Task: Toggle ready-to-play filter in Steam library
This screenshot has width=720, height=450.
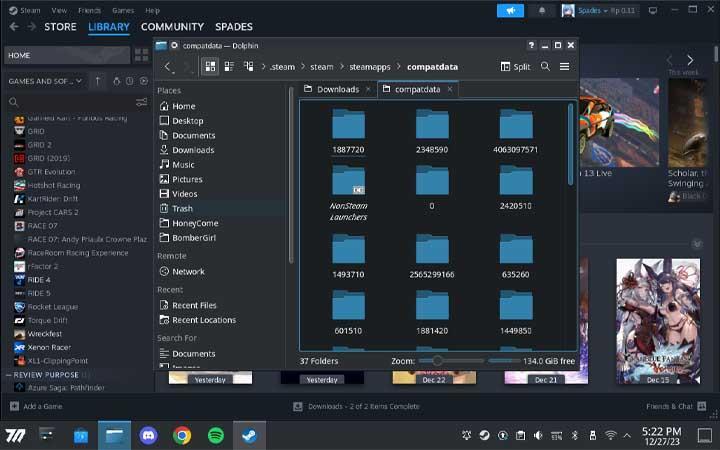Action: point(144,81)
